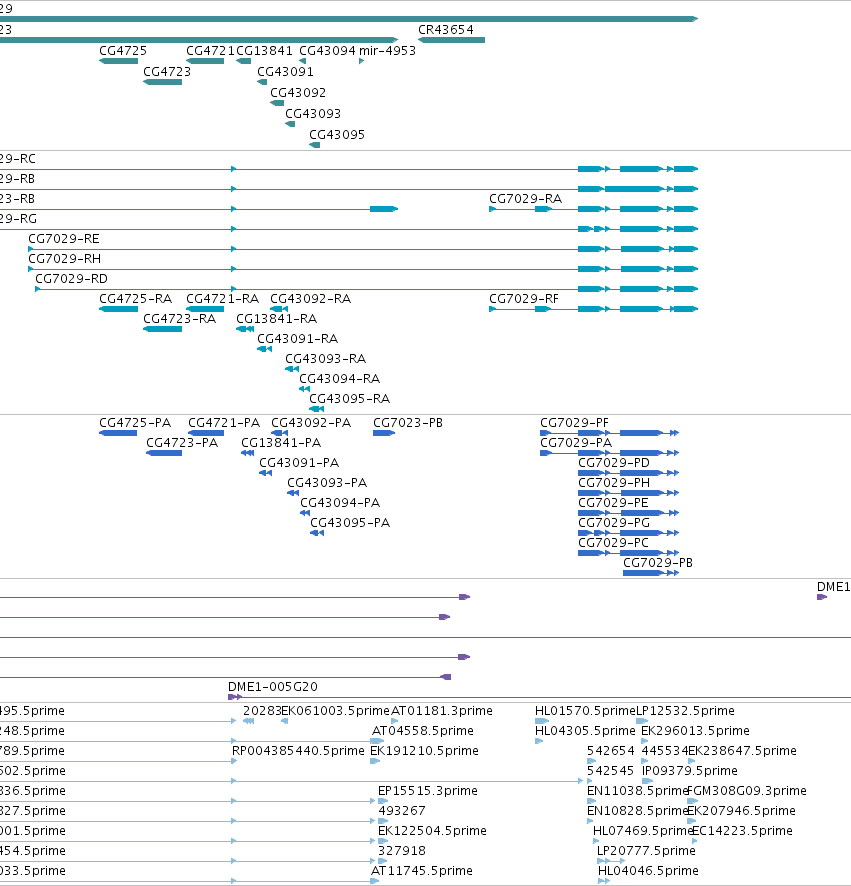Image resolution: width=851 pixels, height=886 pixels.
Task: Select the CG7029-RA transcript label
Action: point(525,199)
